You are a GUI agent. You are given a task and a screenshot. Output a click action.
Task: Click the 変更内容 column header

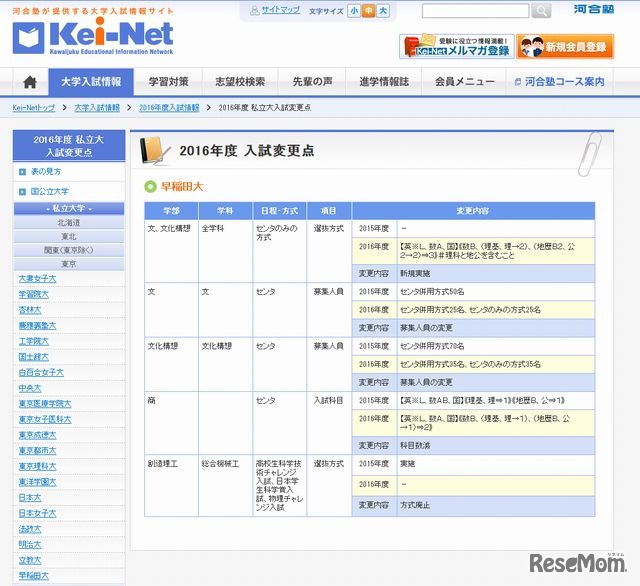point(473,211)
